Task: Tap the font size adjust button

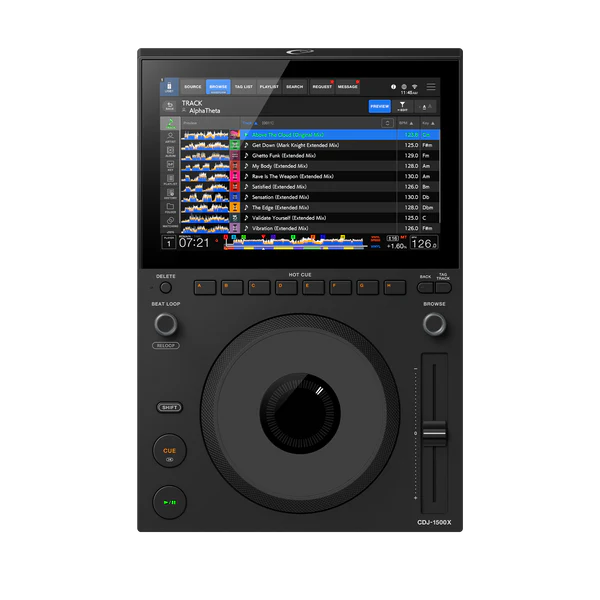Action: pyautogui.click(x=425, y=106)
